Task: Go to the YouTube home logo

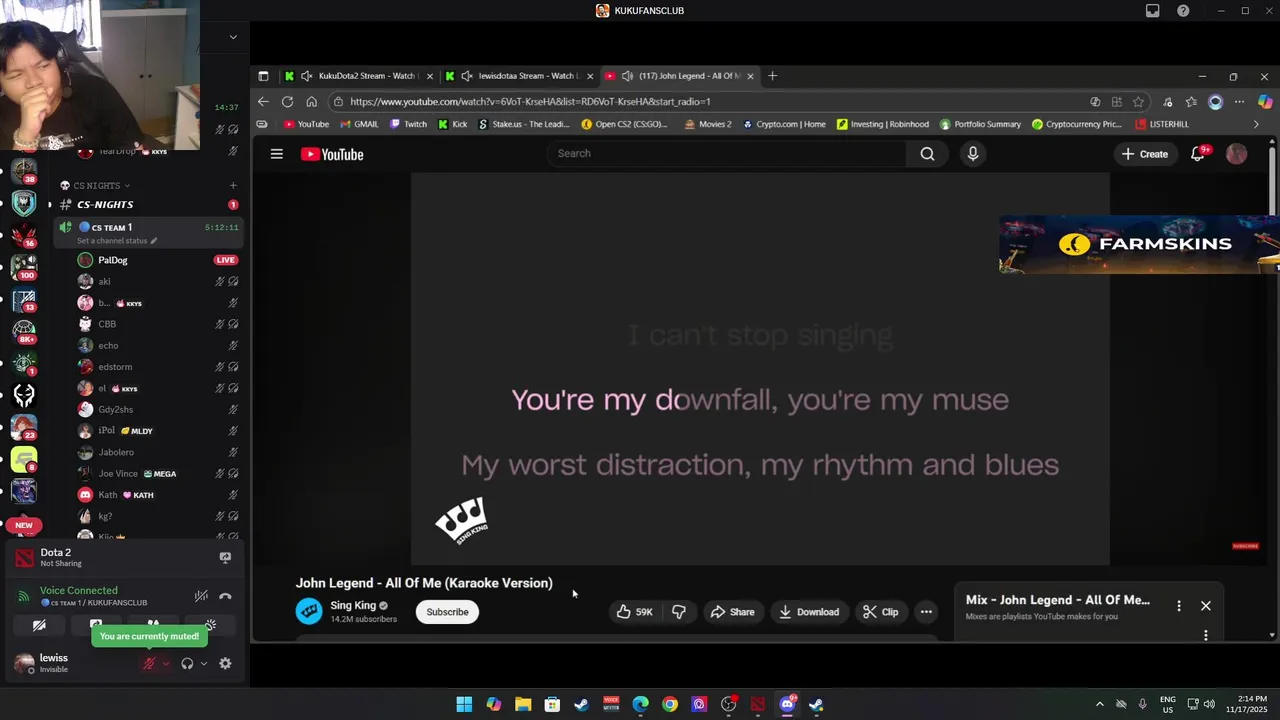Action: click(332, 154)
